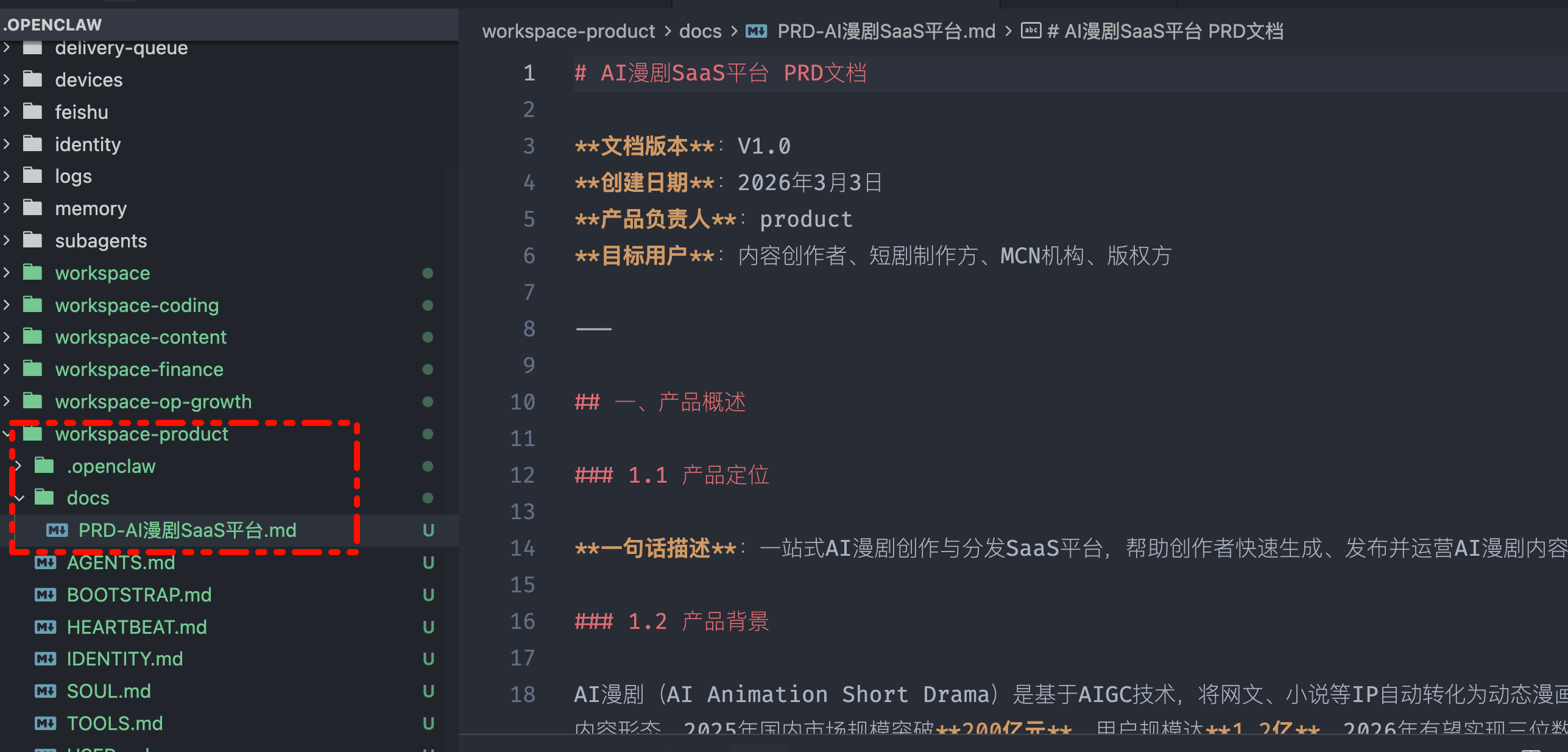Click the markdown icon in breadcrumb before PRD filename
The width and height of the screenshot is (1568, 752).
pos(756,31)
